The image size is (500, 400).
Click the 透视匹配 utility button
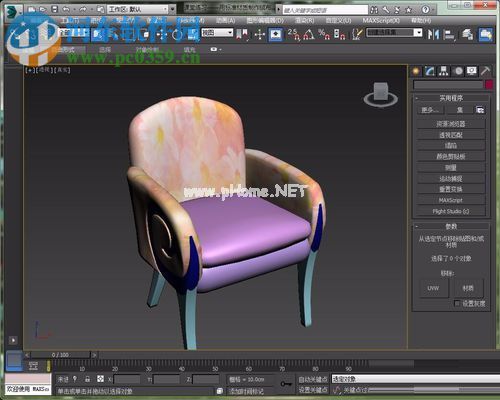(451, 135)
